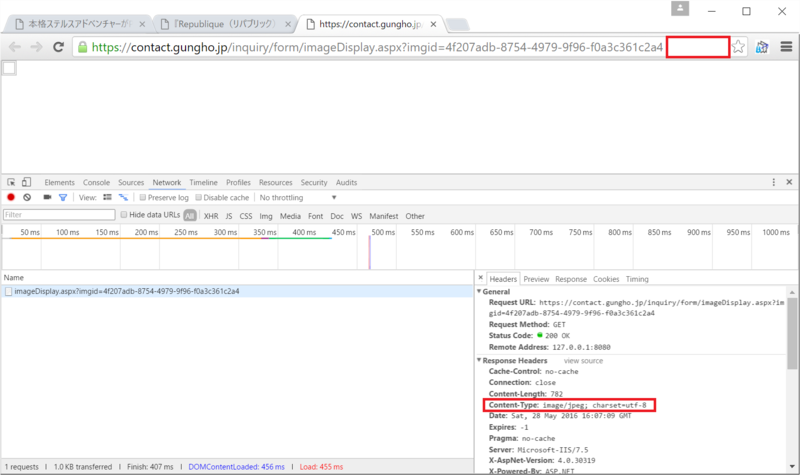Open the Audits panel tab

346,183
